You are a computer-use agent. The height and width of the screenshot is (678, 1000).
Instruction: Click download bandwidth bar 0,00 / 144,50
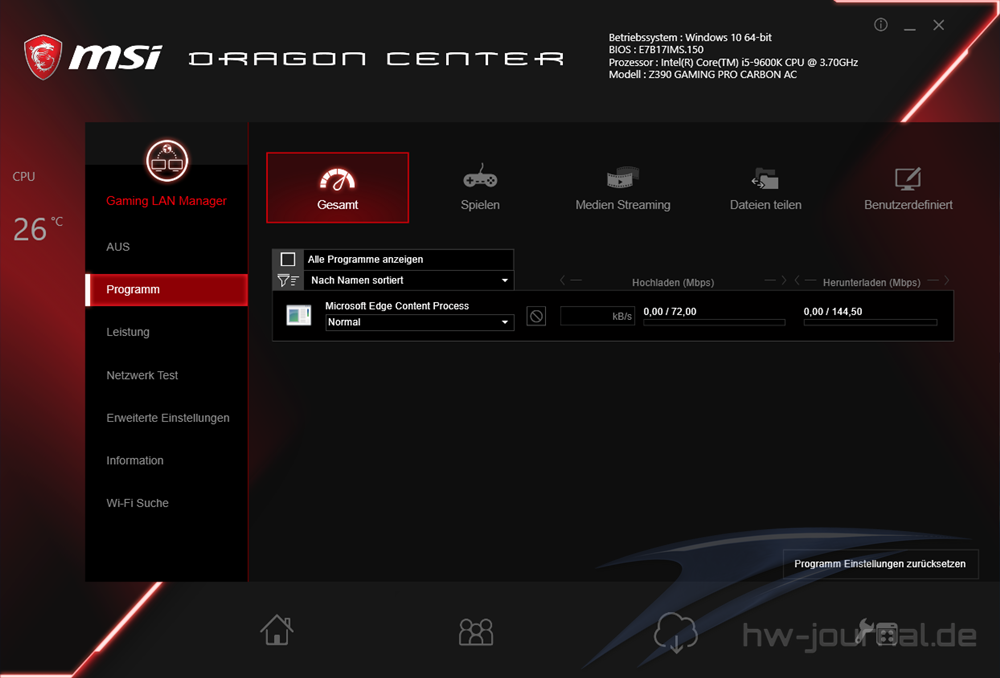pos(871,323)
